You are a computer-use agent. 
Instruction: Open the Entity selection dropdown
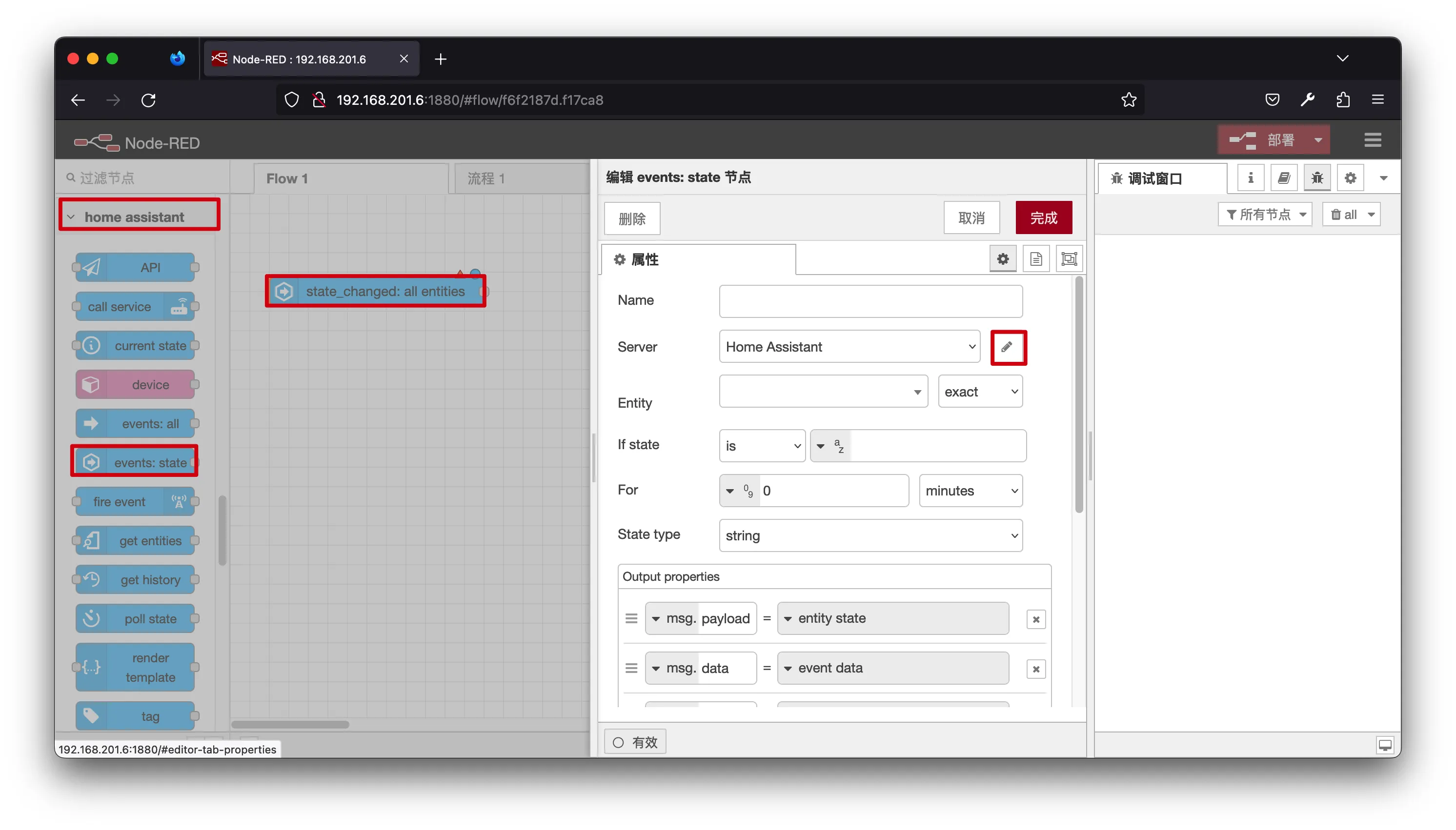click(823, 391)
